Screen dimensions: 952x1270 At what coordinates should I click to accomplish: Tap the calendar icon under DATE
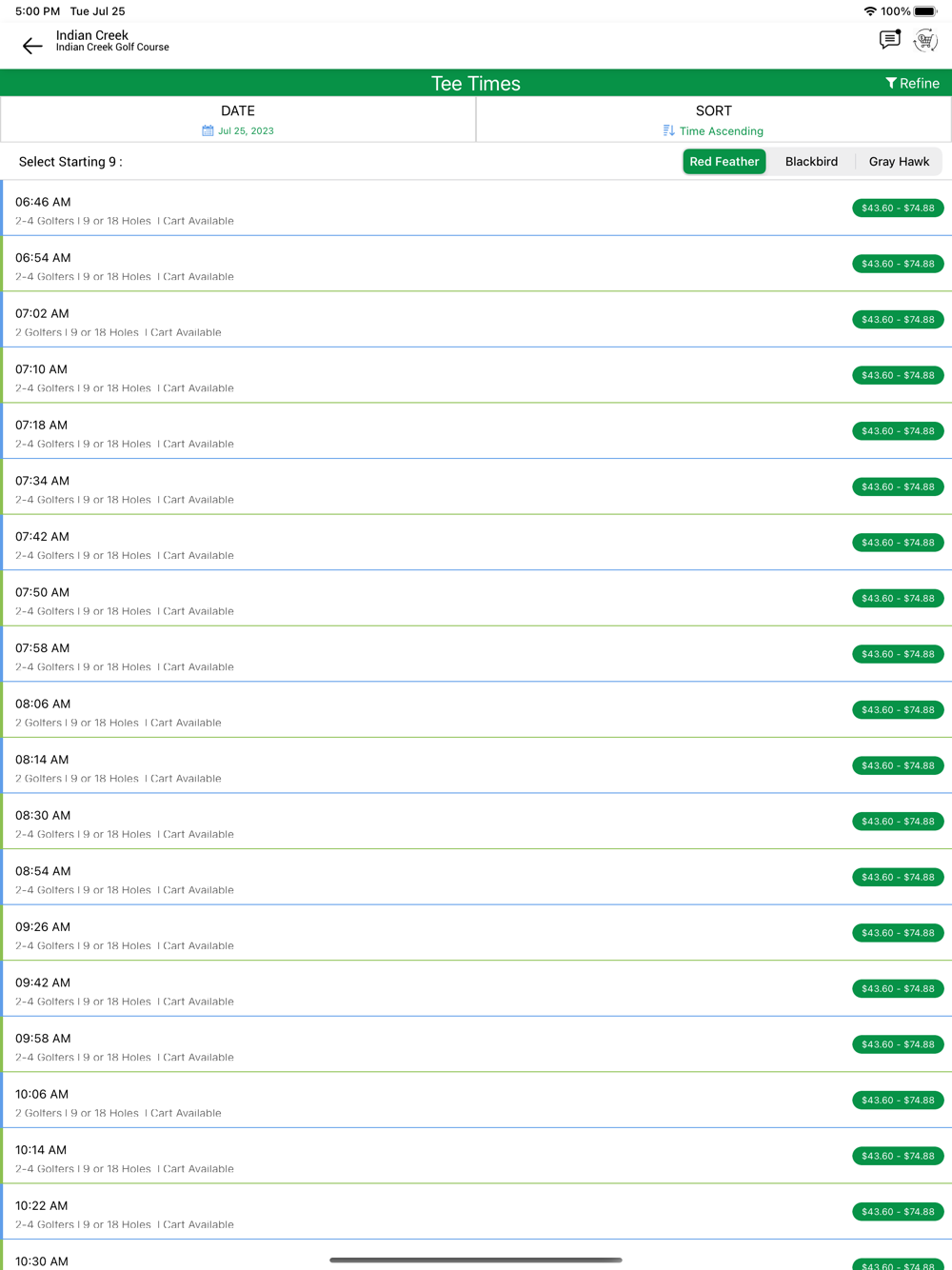click(x=208, y=130)
